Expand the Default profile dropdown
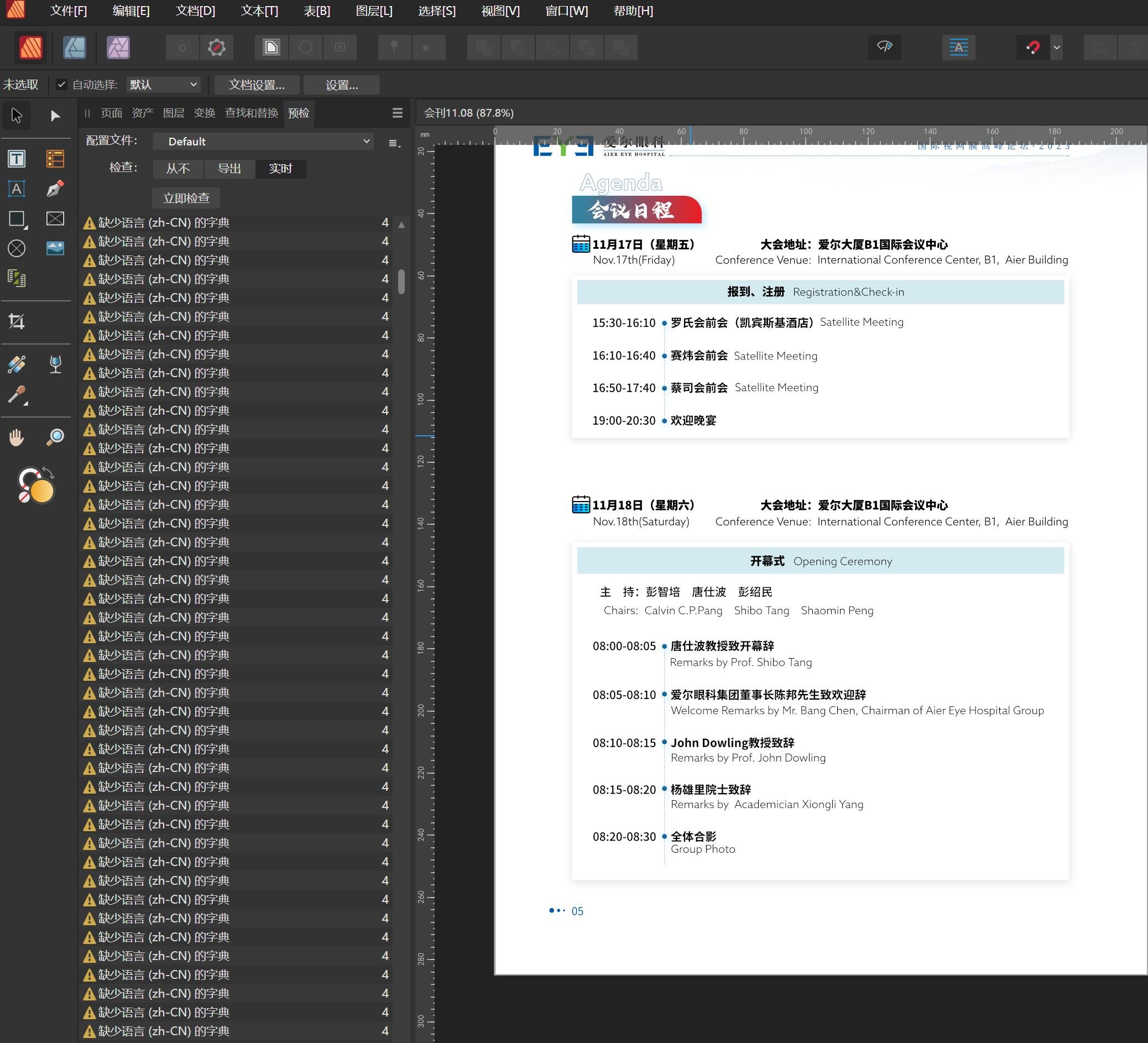This screenshot has height=1043, width=1148. coord(263,141)
